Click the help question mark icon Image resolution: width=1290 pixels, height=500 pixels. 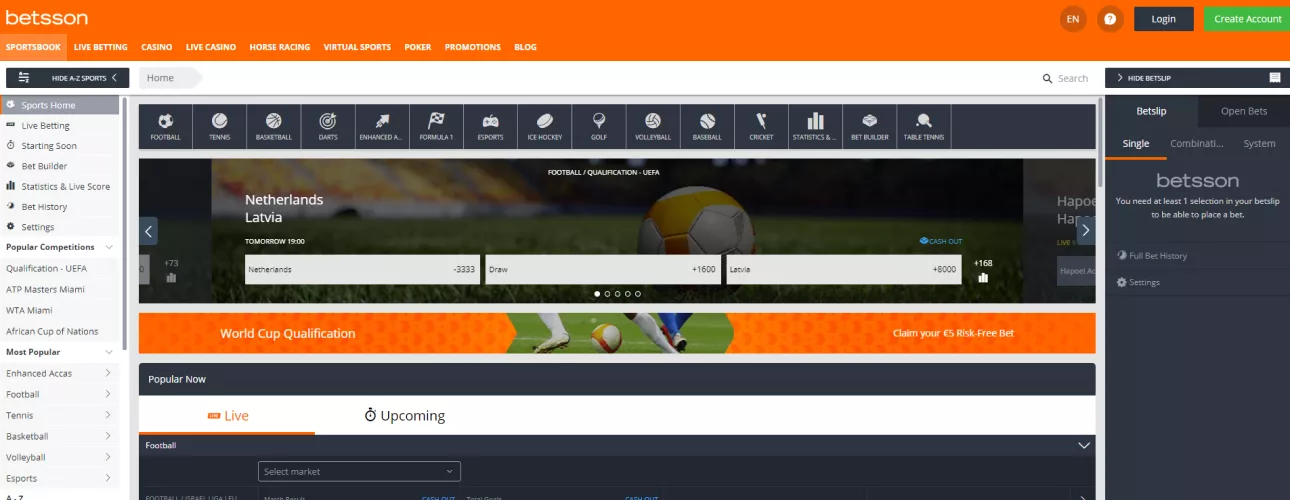(1110, 19)
